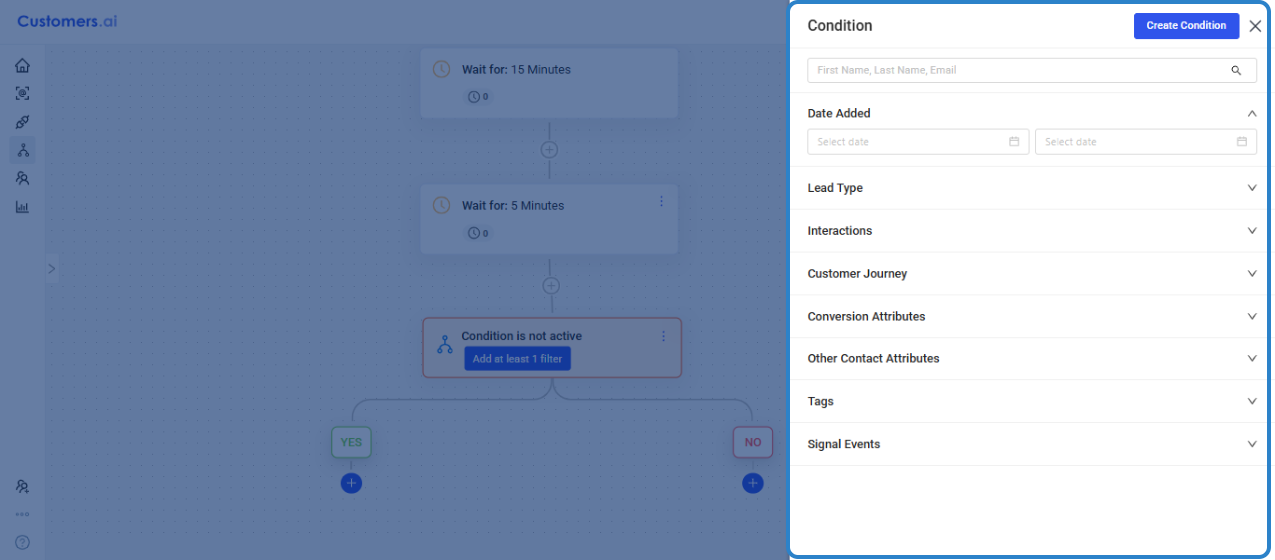Add a step under the YES branch
This screenshot has width=1275, height=560.
(351, 483)
